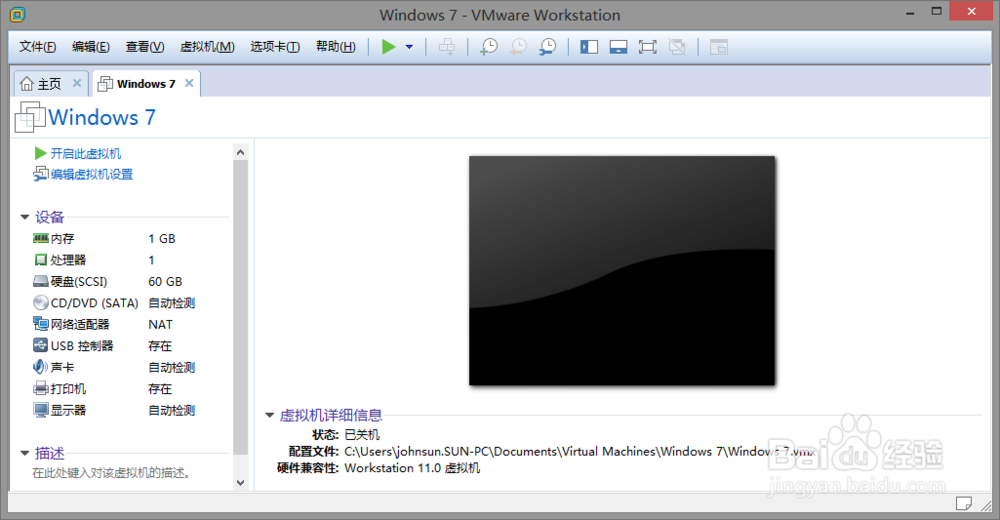Select the 60 GB hard disk value

pyautogui.click(x=165, y=281)
